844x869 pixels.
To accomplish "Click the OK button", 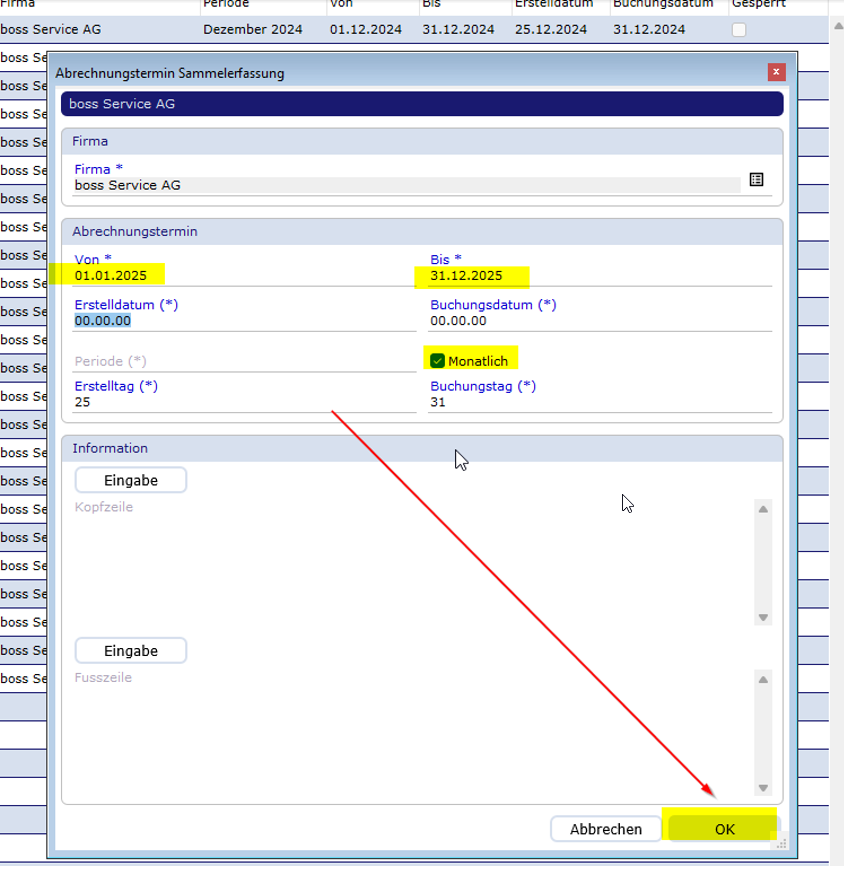I will coord(724,829).
